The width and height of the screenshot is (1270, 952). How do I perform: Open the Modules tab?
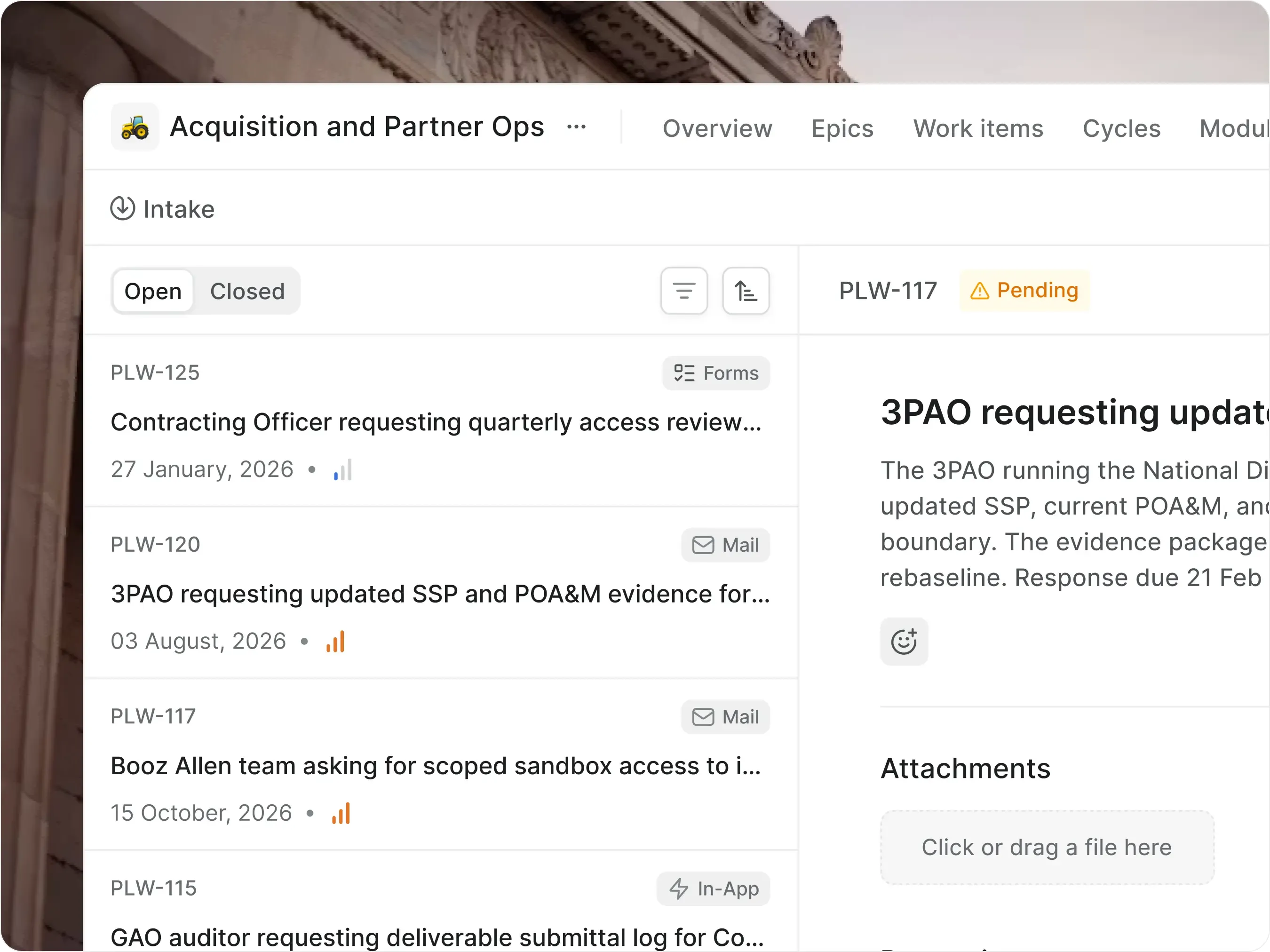pos(1234,128)
